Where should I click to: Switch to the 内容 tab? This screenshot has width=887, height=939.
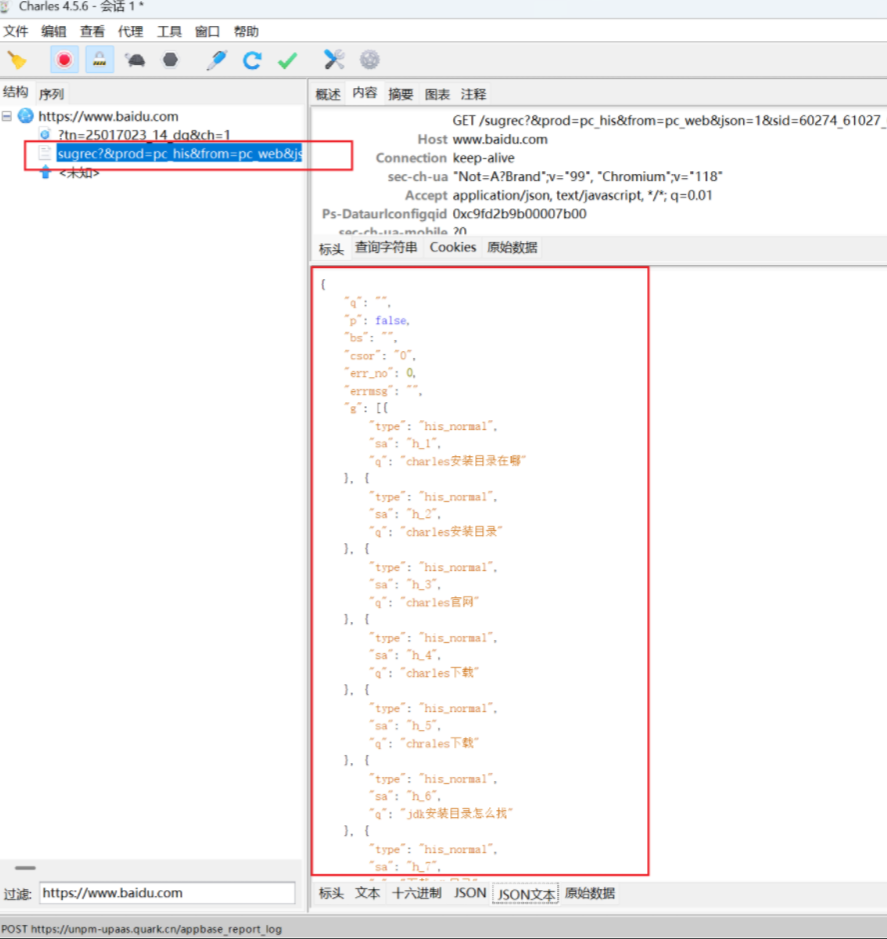pos(365,92)
